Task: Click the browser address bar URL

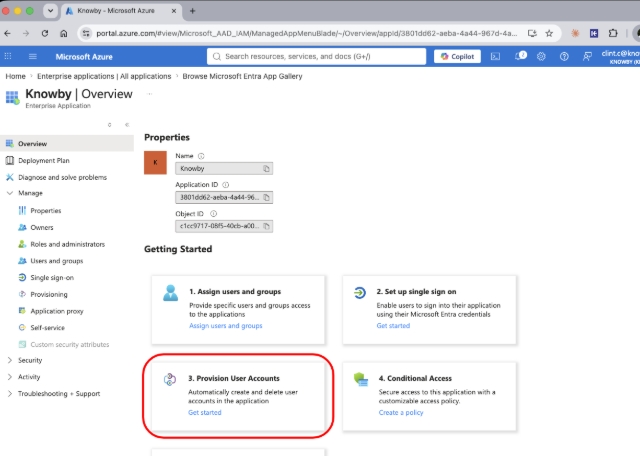Action: point(306,33)
